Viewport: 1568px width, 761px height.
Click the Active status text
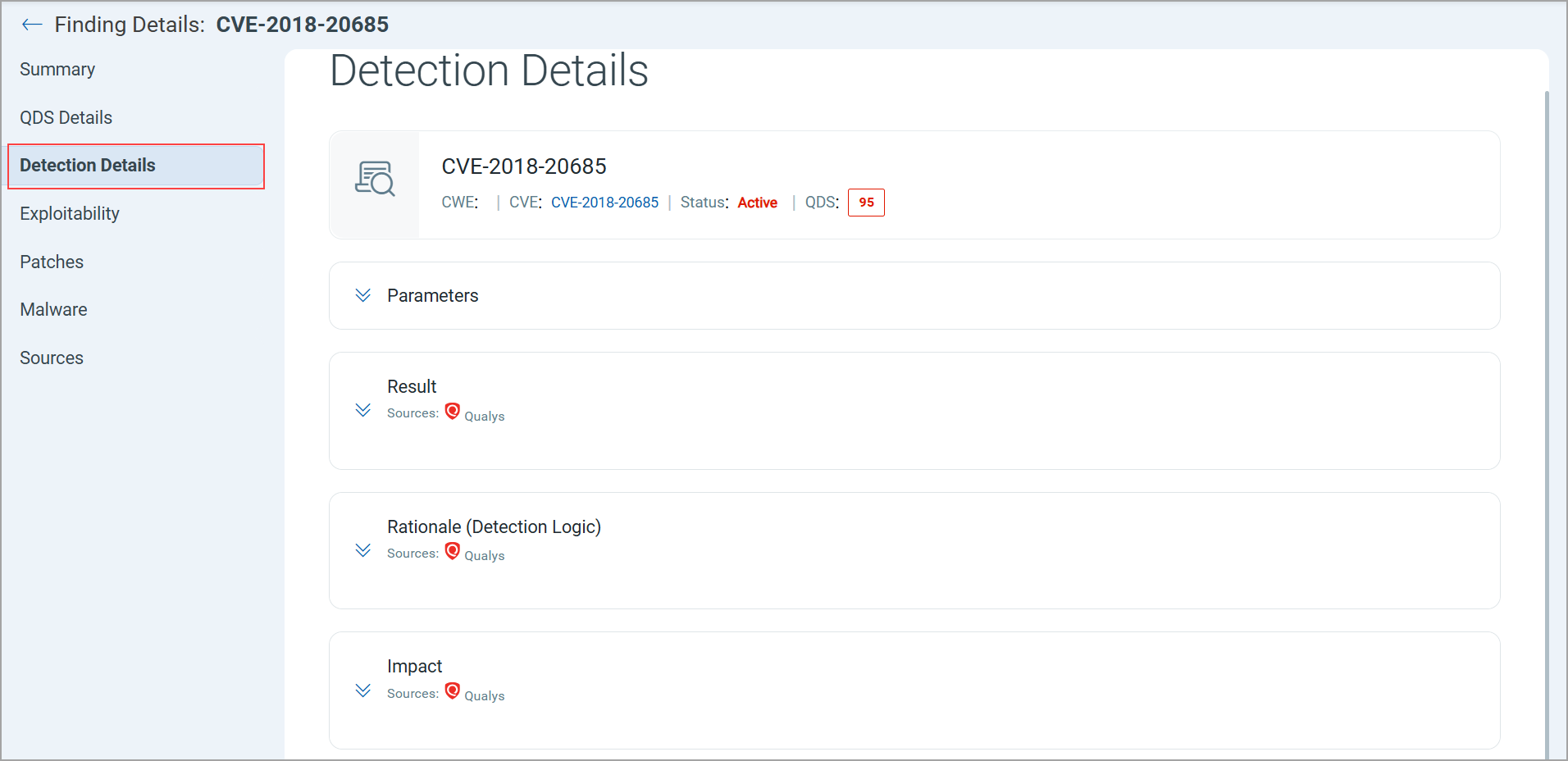pyautogui.click(x=757, y=203)
